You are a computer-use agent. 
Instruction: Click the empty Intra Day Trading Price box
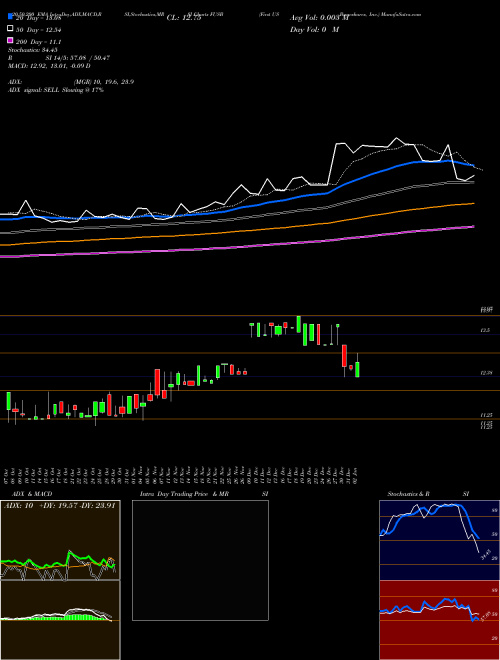coord(200,560)
